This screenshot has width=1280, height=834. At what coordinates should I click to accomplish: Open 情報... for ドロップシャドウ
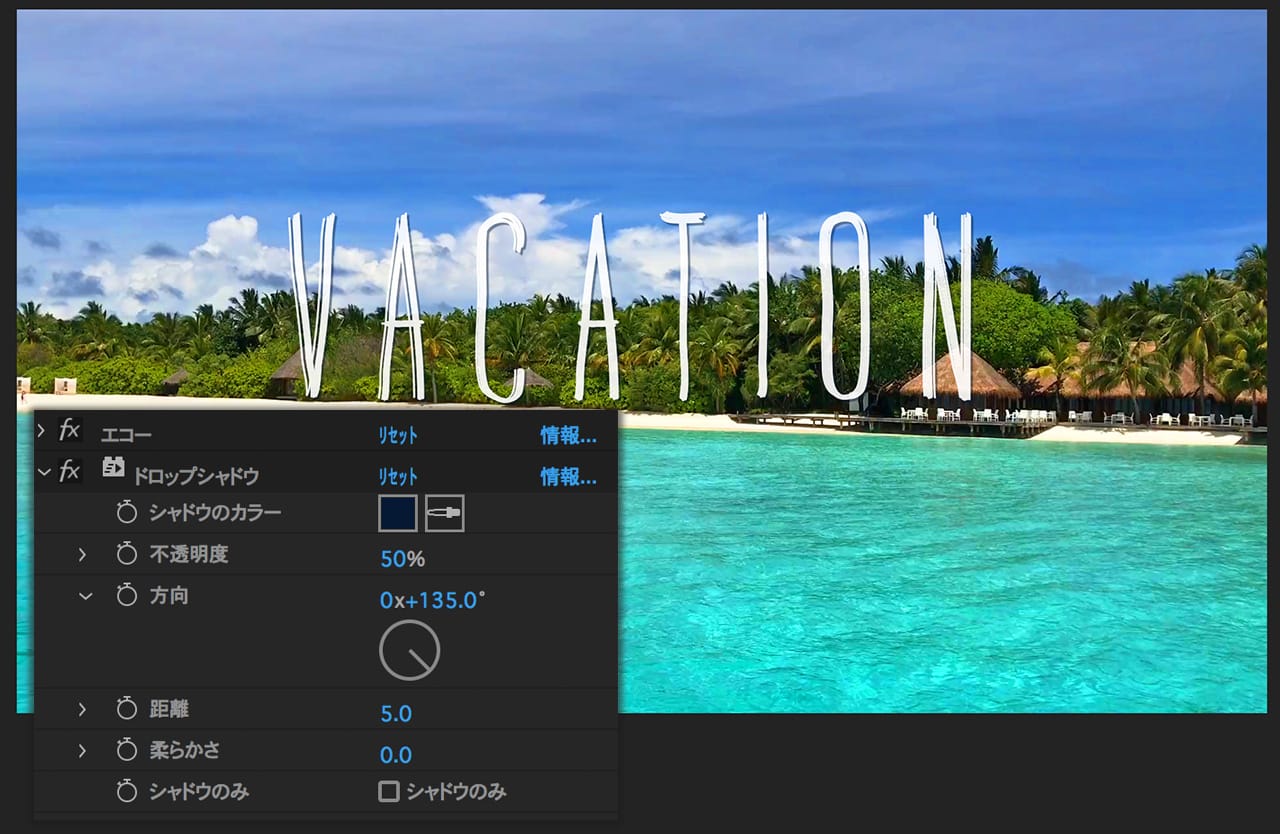(568, 477)
